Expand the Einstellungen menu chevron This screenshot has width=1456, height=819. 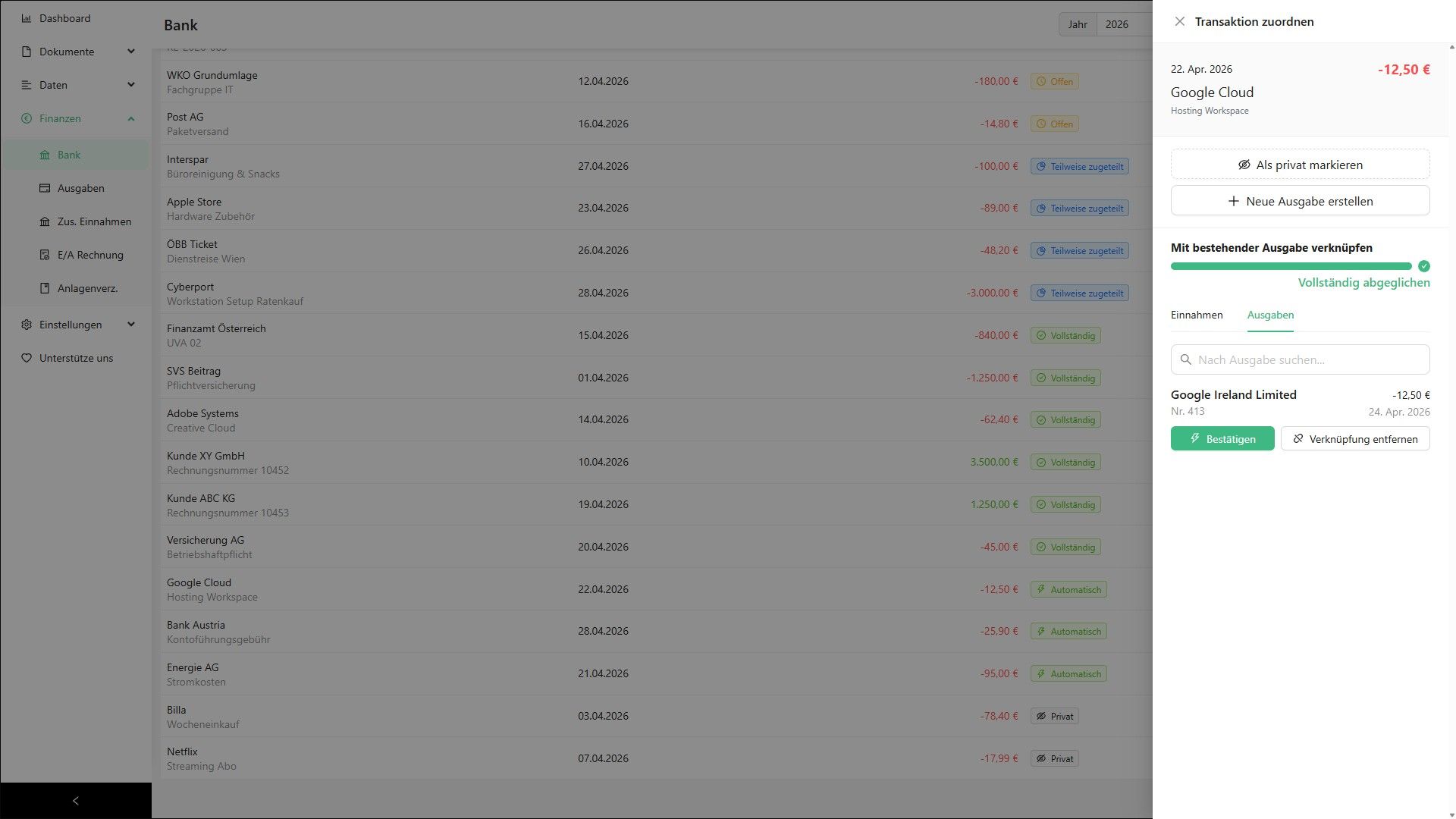130,325
